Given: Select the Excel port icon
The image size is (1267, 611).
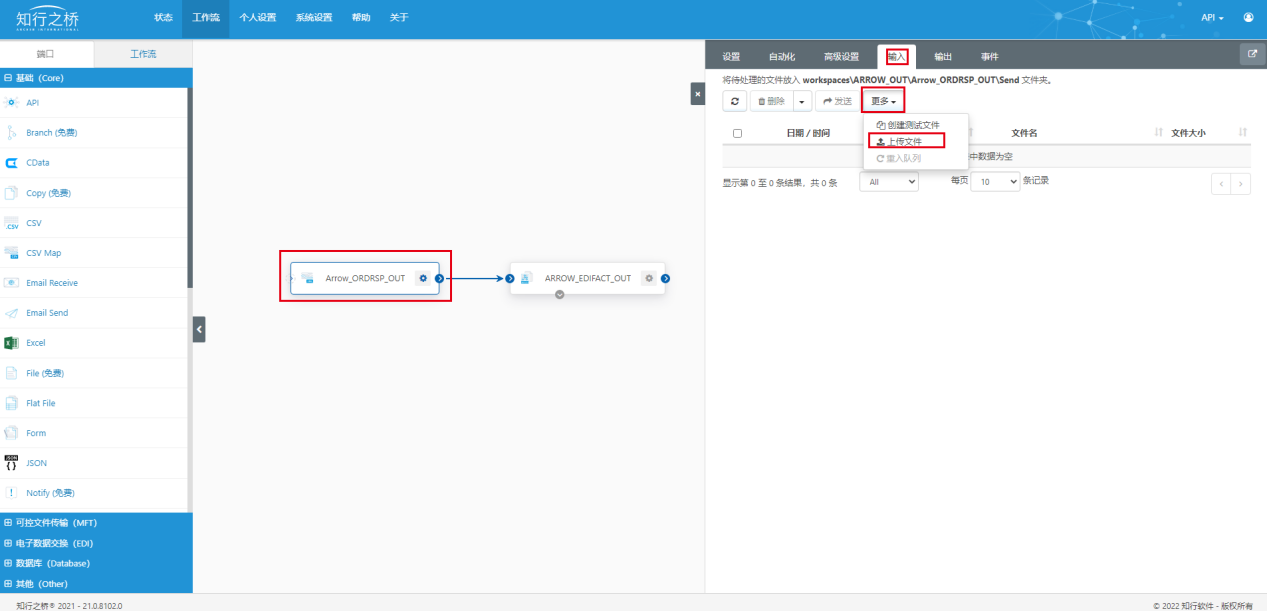Looking at the screenshot, I should [x=12, y=343].
